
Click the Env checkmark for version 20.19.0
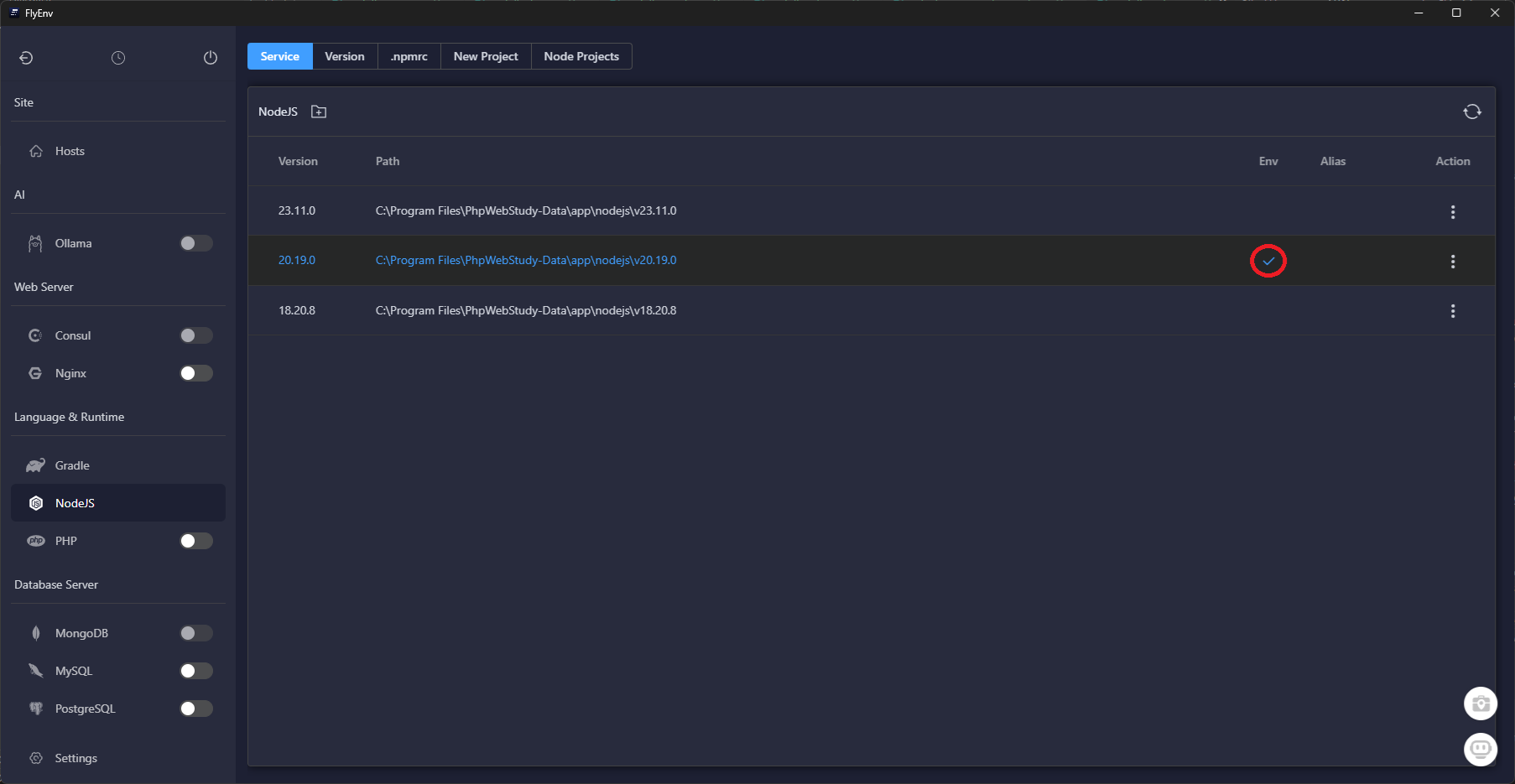pyautogui.click(x=1268, y=261)
